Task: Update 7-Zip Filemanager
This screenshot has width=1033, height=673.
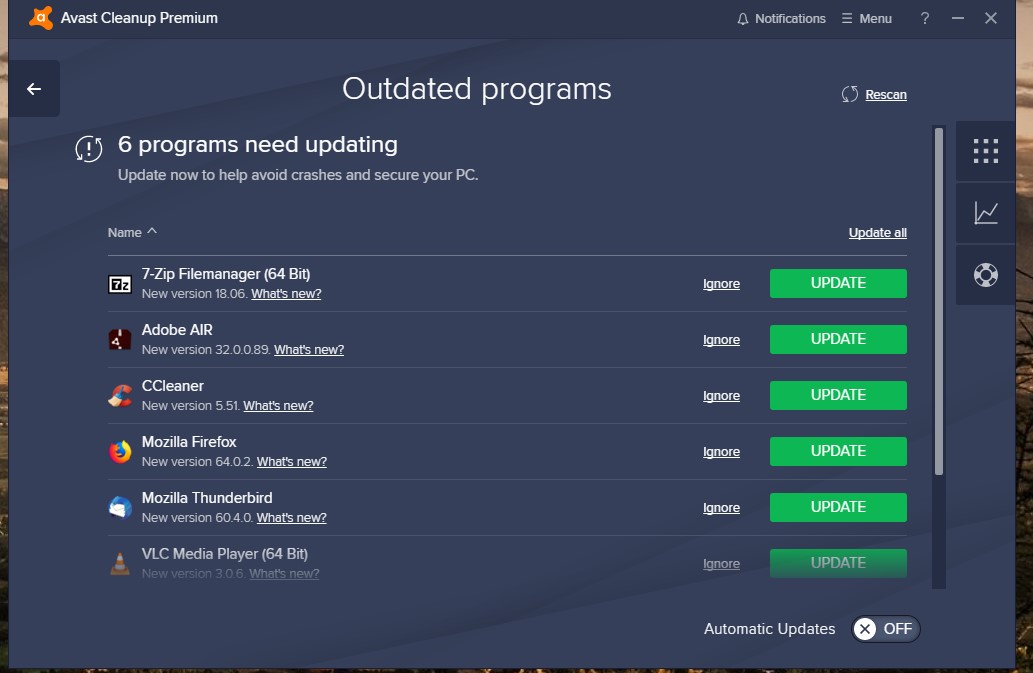Action: click(x=838, y=283)
